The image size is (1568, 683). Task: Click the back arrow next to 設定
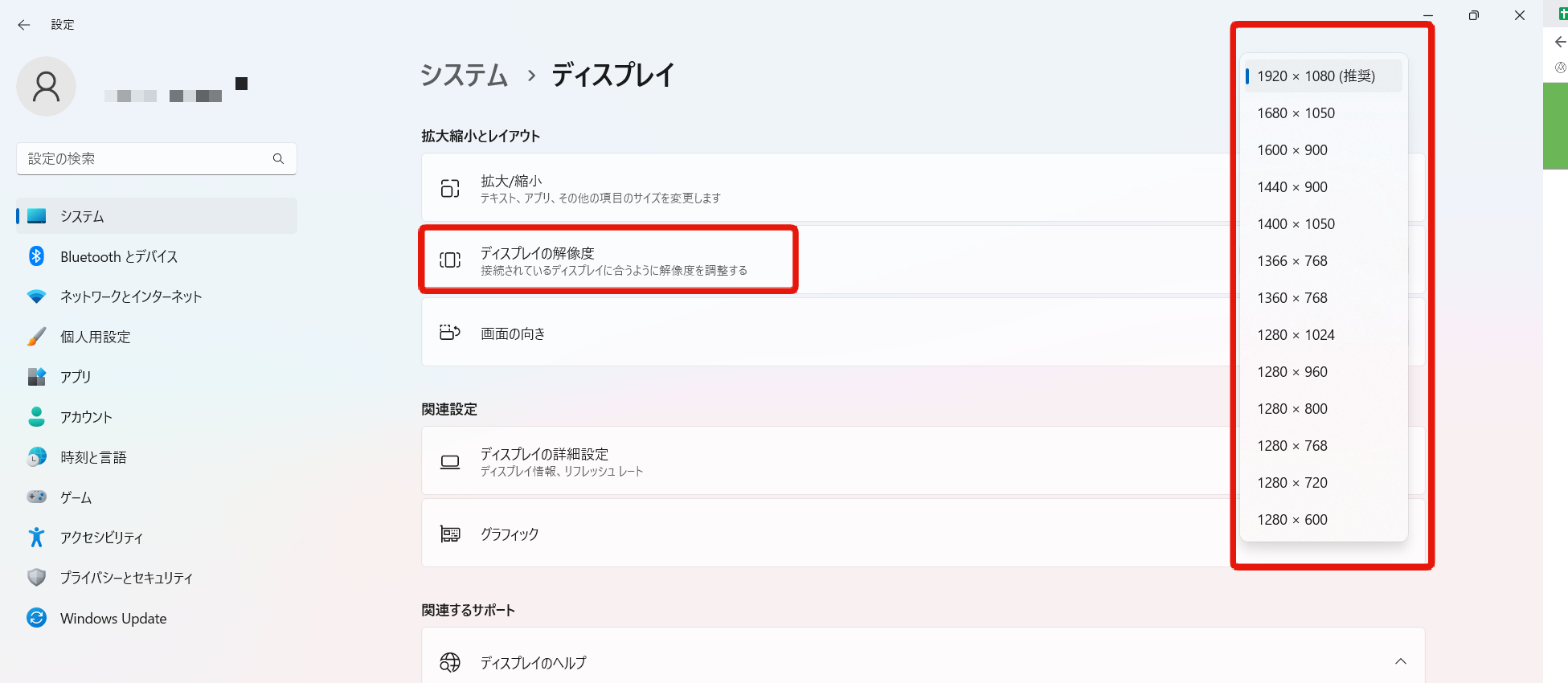pyautogui.click(x=24, y=25)
